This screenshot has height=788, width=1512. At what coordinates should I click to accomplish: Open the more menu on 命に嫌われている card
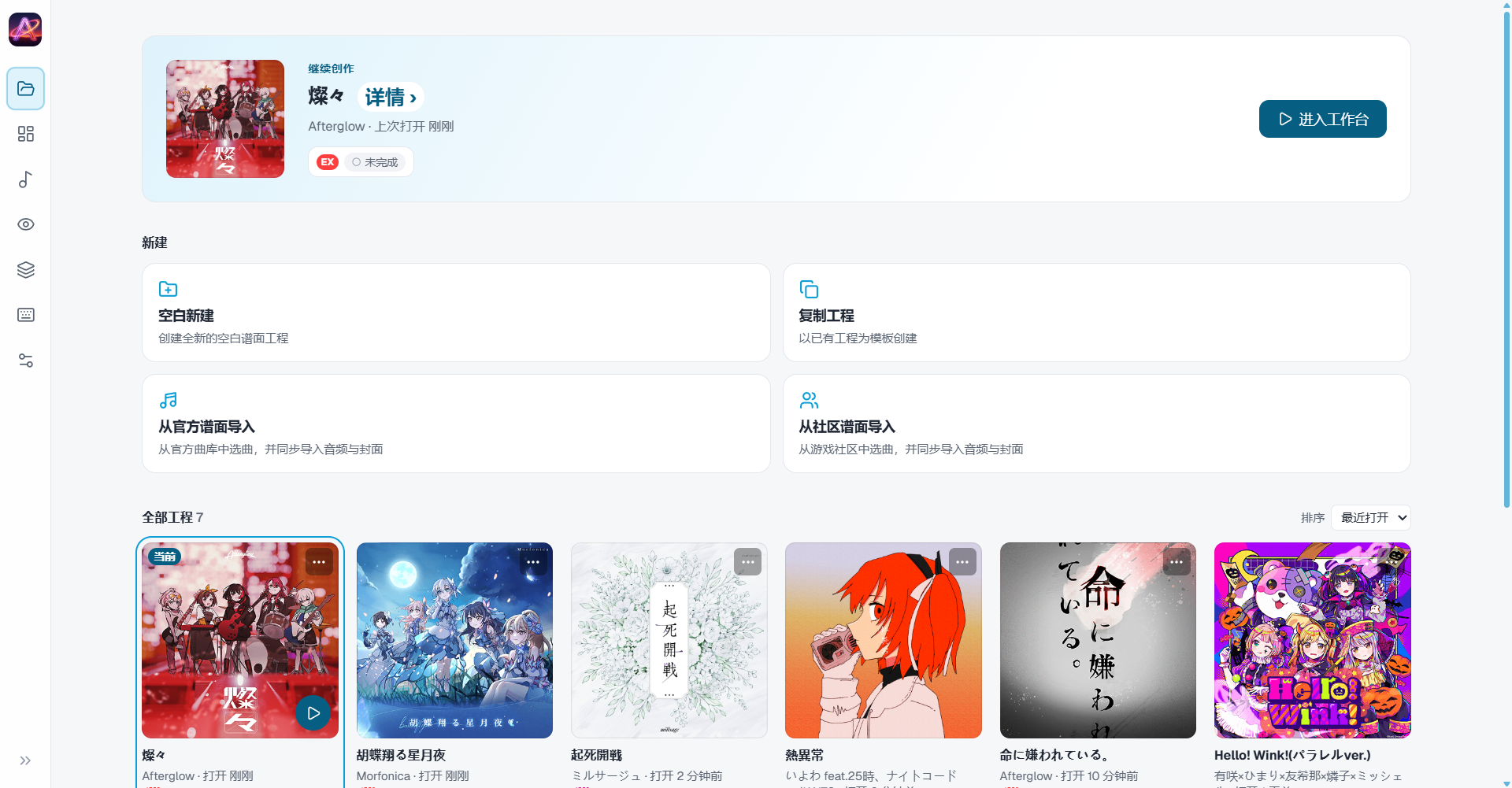[1177, 562]
